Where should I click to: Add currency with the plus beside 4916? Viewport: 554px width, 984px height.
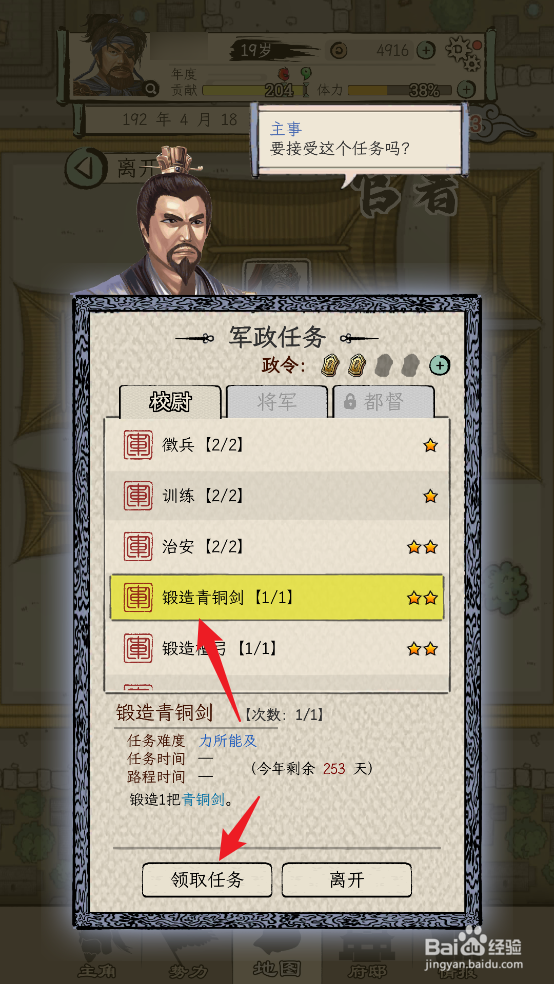click(x=426, y=50)
